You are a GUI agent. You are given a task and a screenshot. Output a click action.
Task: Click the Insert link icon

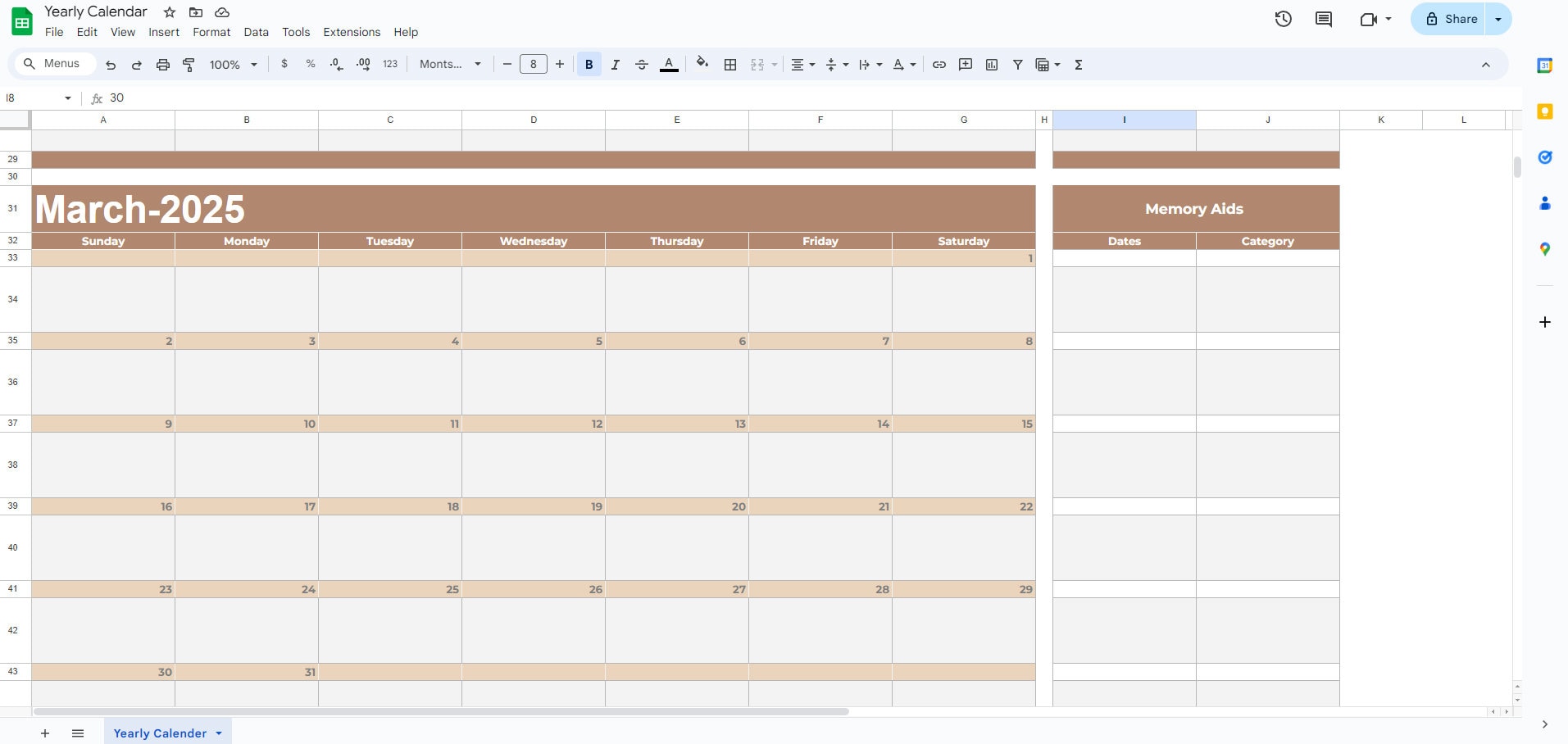coord(939,65)
